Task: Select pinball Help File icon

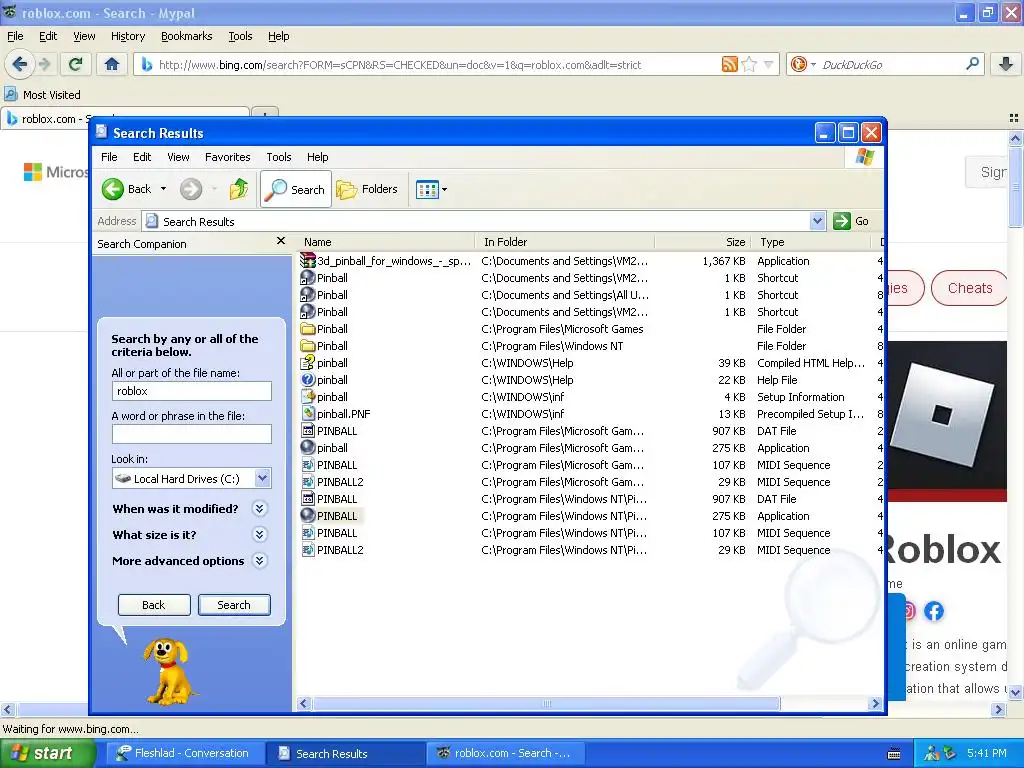Action: (x=308, y=380)
